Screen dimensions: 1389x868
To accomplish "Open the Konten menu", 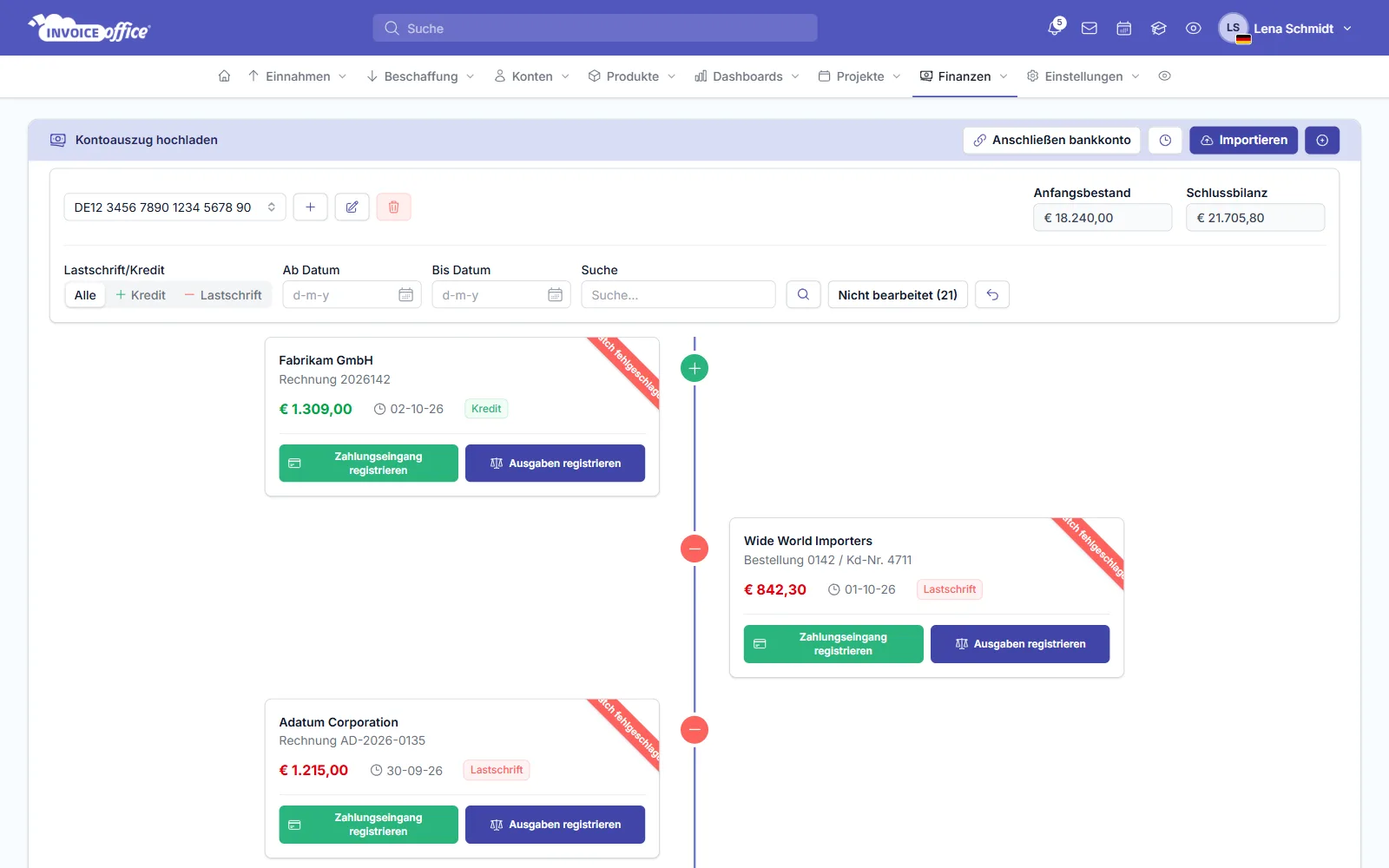I will click(x=531, y=76).
